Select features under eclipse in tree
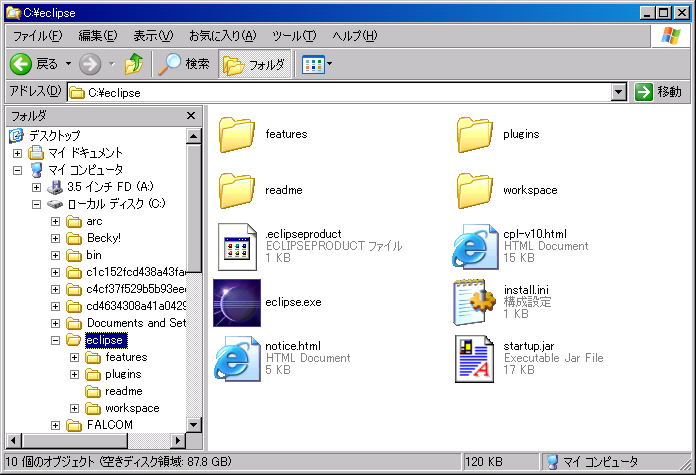The height and width of the screenshot is (475, 696). [126, 357]
